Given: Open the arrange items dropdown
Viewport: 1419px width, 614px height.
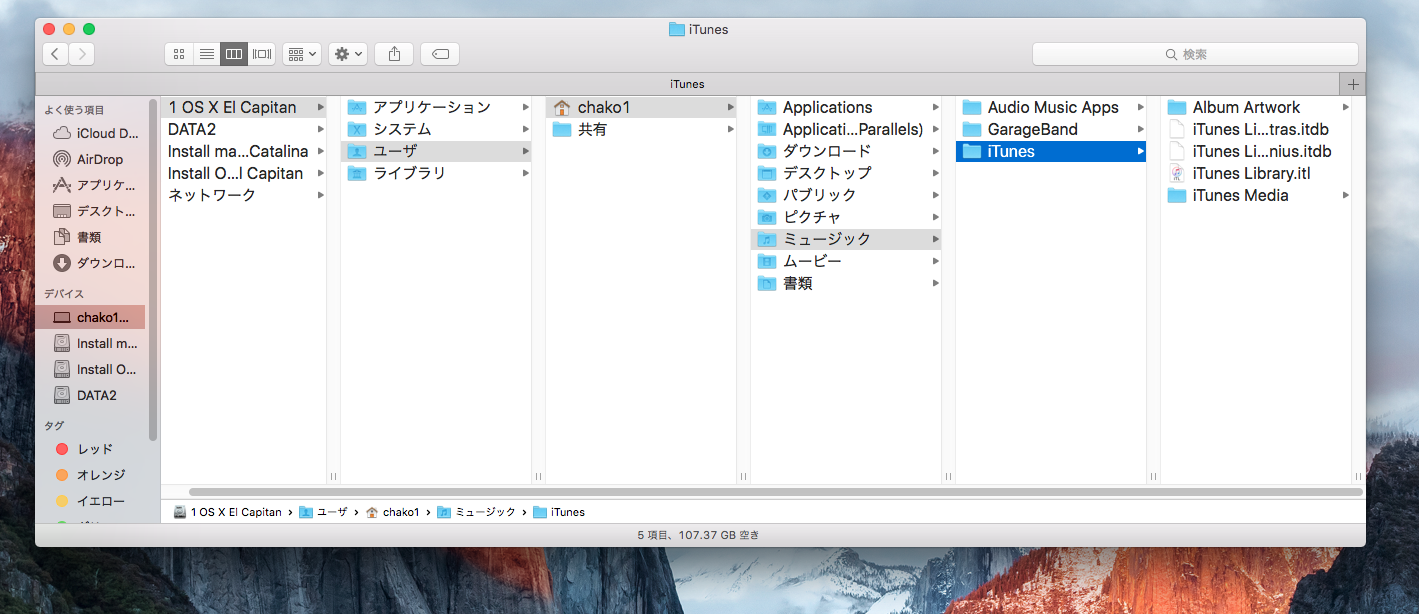Looking at the screenshot, I should (302, 54).
